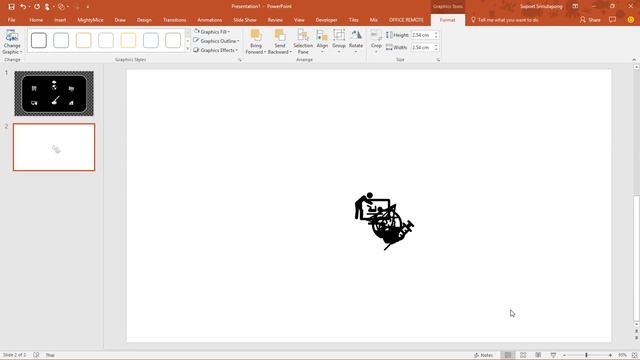Select the first dark outline graphics style
The width and height of the screenshot is (640, 360).
tap(39, 40)
